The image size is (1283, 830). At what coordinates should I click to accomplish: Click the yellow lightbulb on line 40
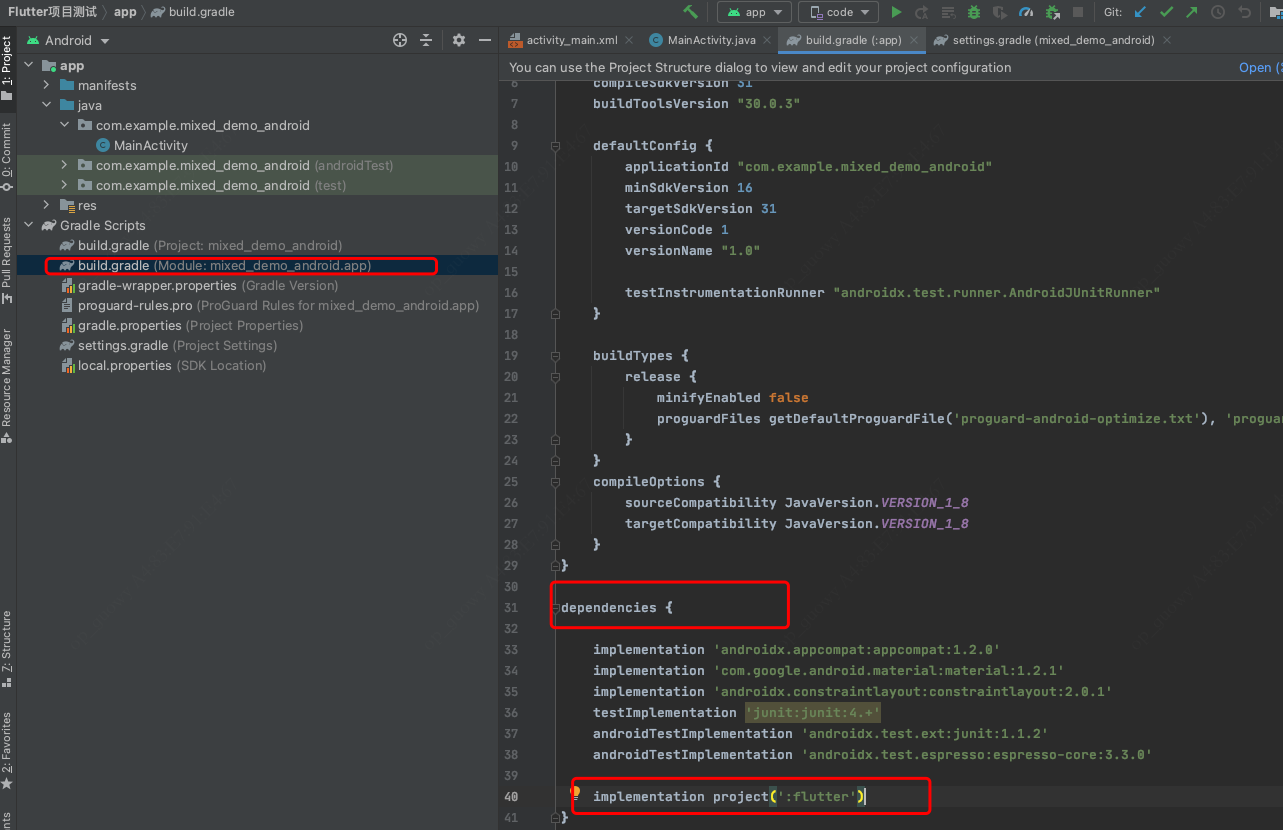pos(576,795)
